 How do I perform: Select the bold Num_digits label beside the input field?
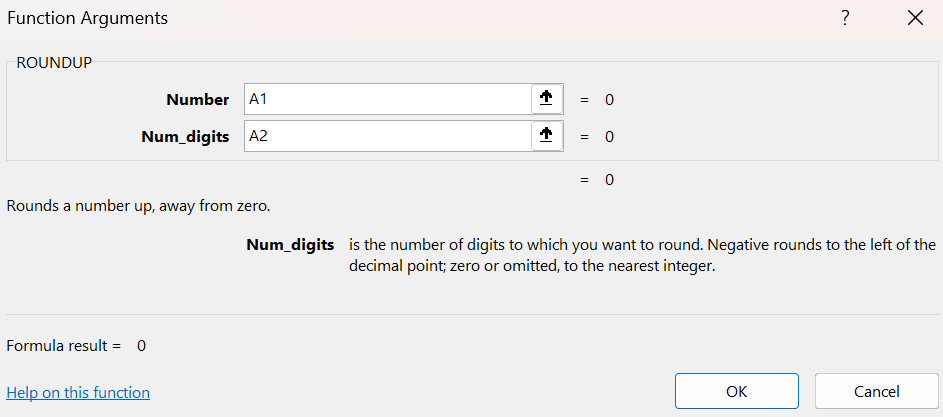tap(185, 137)
